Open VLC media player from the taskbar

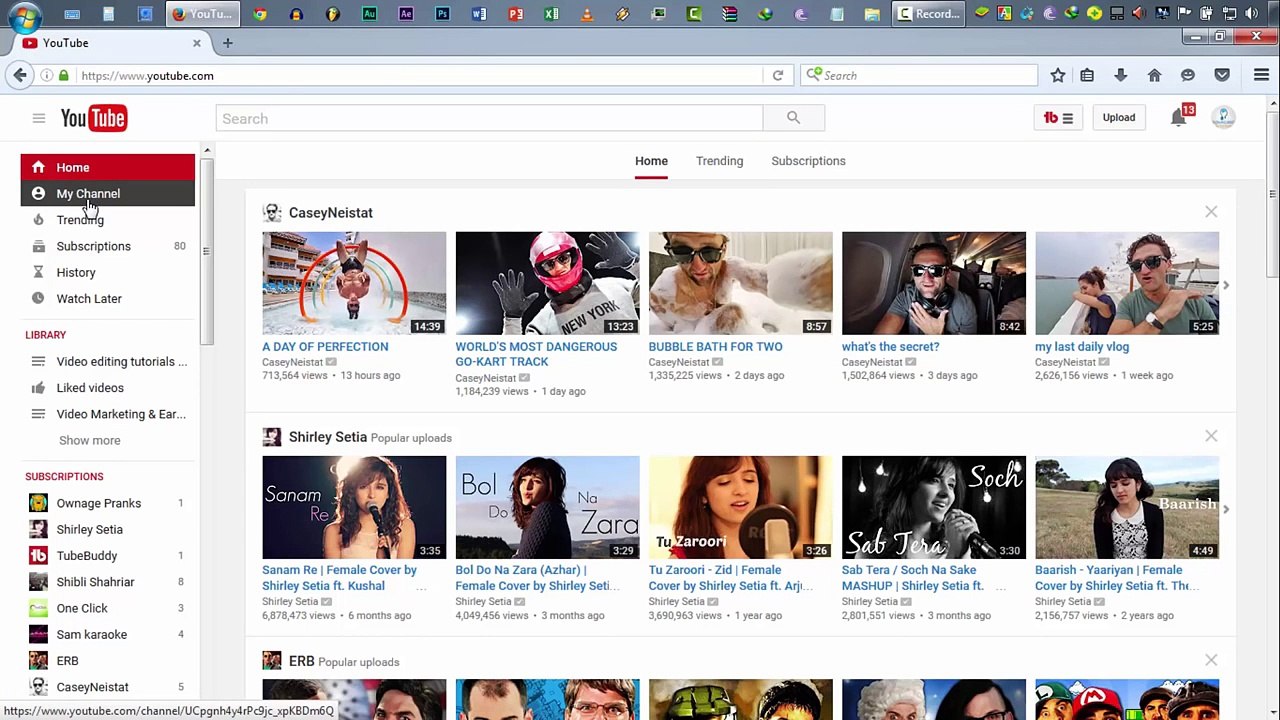tap(587, 14)
